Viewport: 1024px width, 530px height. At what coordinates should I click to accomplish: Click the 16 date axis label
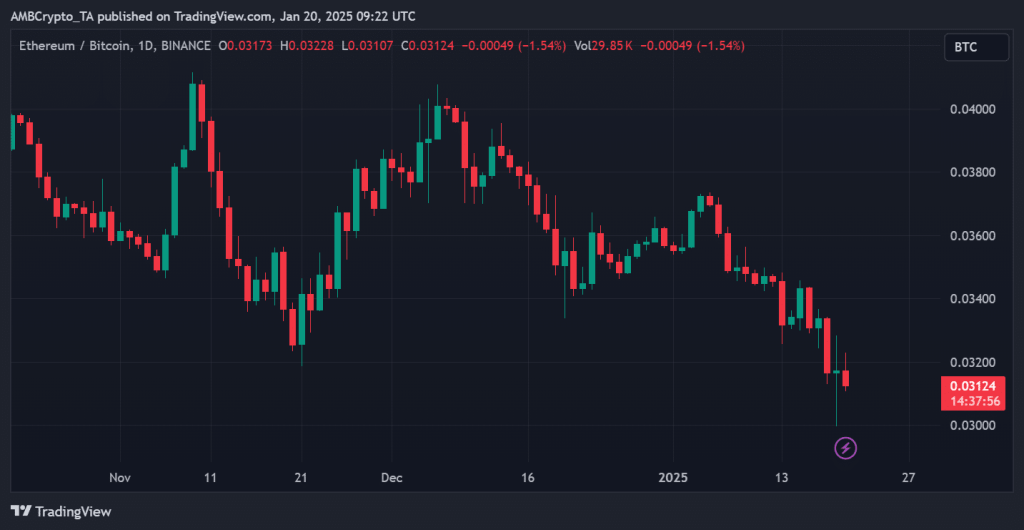click(x=528, y=478)
